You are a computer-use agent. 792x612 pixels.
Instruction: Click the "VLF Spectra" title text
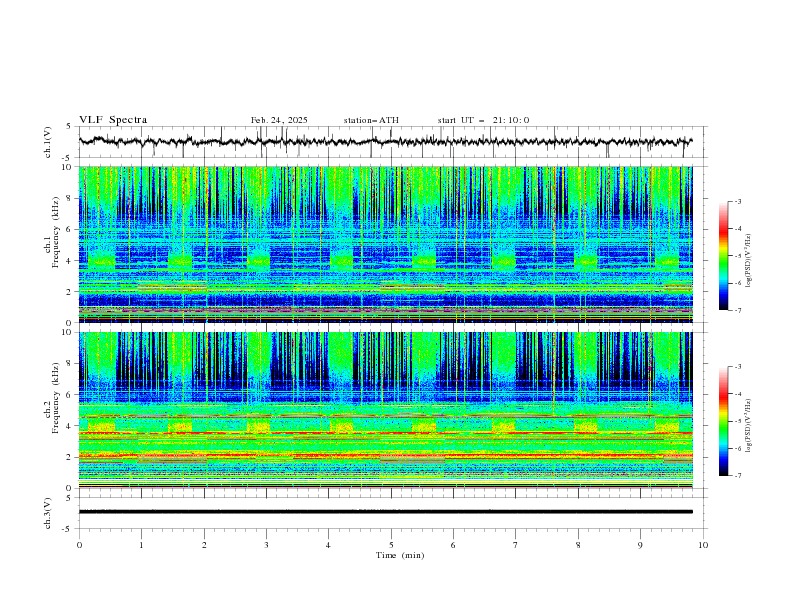113,120
